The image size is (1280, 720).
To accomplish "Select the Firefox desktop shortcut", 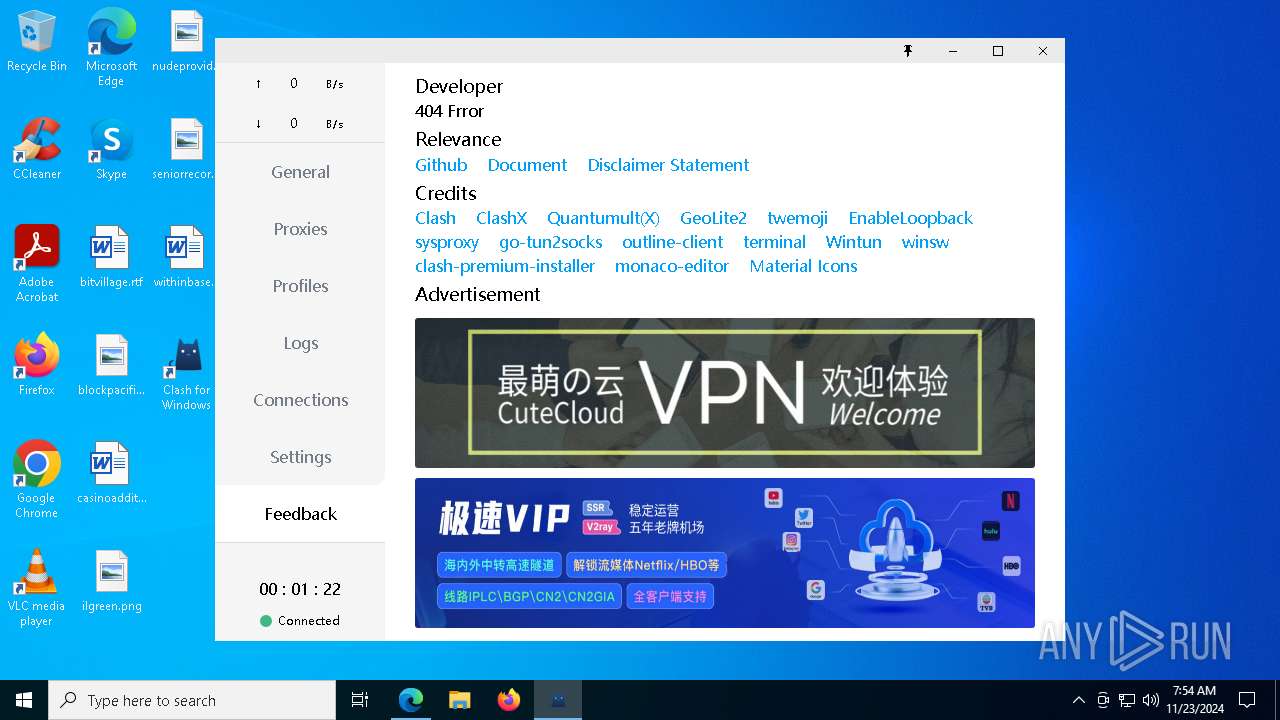I will (x=37, y=366).
